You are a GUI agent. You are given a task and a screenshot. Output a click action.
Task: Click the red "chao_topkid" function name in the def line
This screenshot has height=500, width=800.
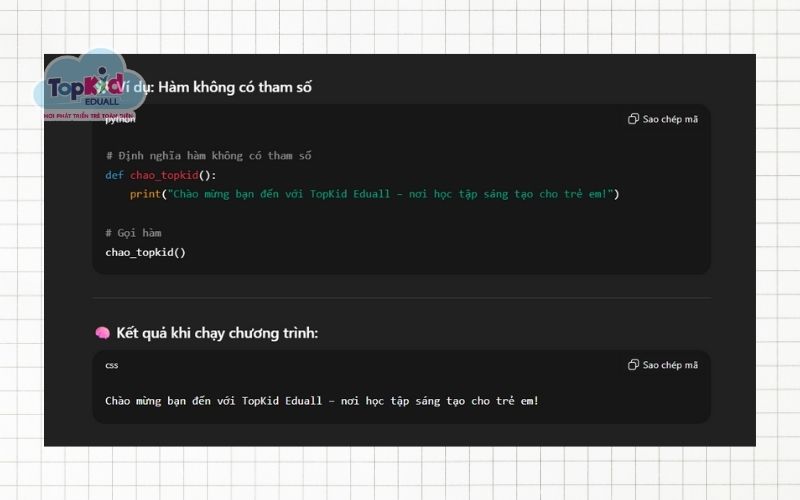tap(164, 175)
